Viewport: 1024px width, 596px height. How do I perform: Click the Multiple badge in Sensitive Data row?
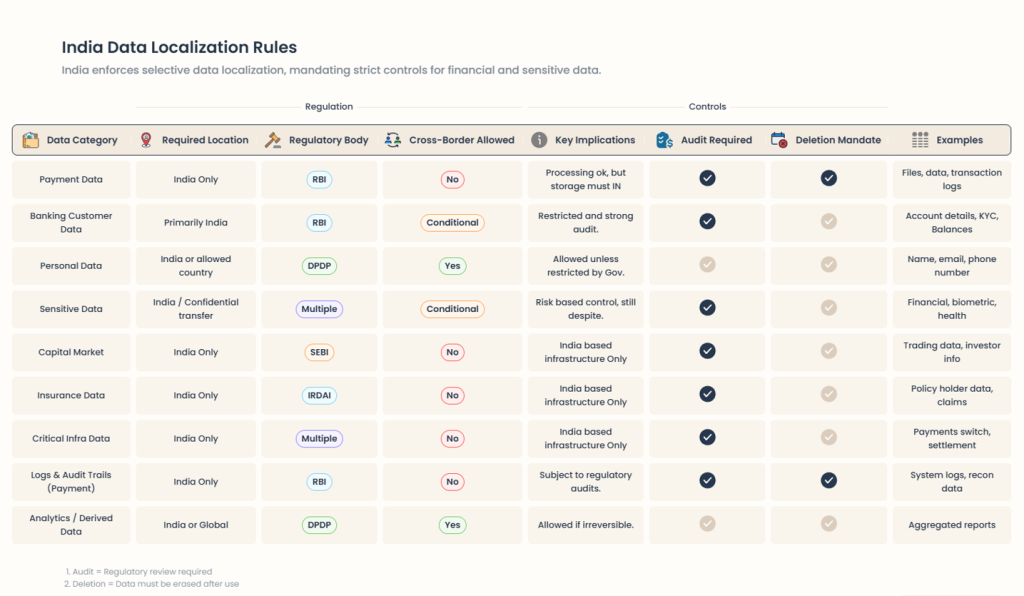(x=319, y=309)
